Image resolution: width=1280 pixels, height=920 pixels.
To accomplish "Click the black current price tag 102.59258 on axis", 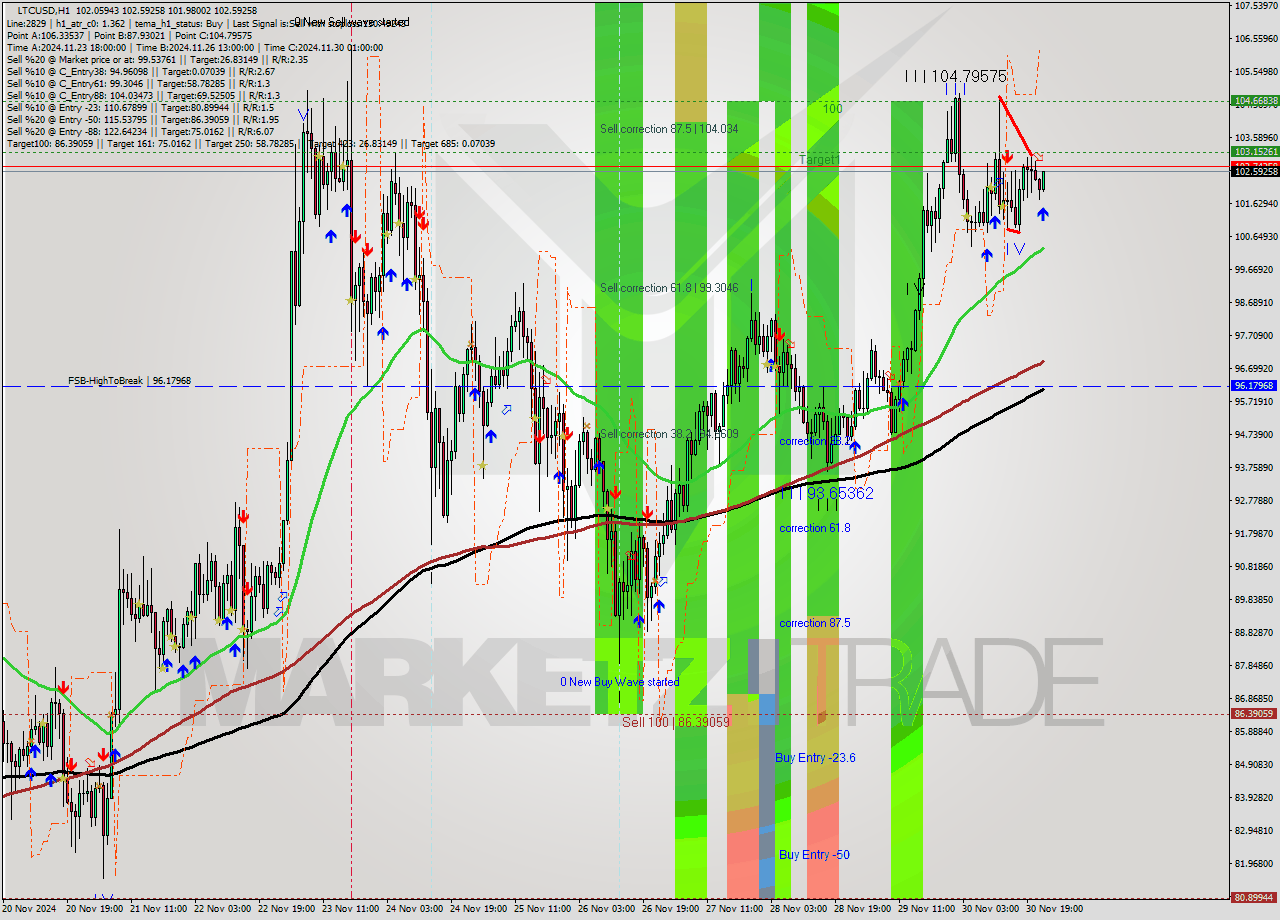I will 1255,172.
